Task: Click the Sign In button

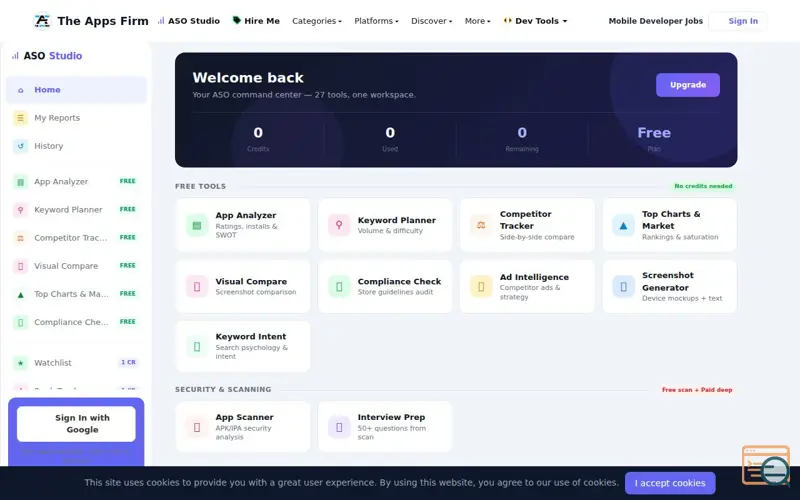Action: click(738, 21)
